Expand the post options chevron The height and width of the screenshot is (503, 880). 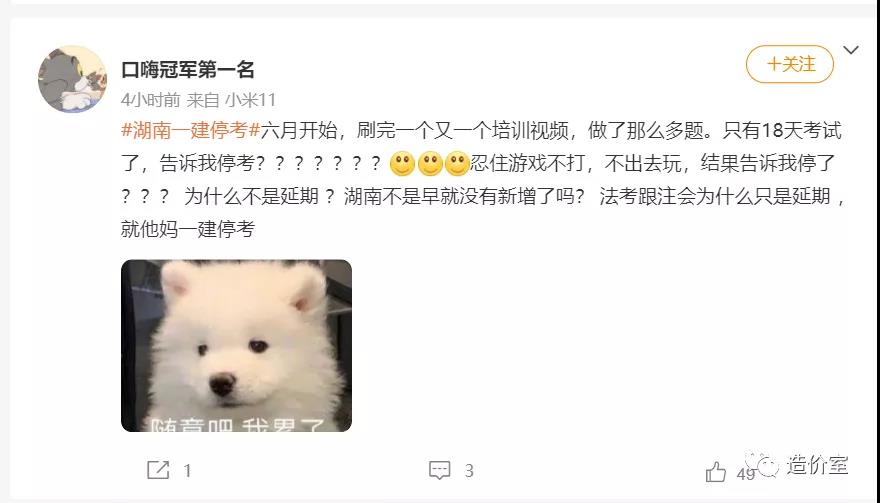[x=851, y=50]
